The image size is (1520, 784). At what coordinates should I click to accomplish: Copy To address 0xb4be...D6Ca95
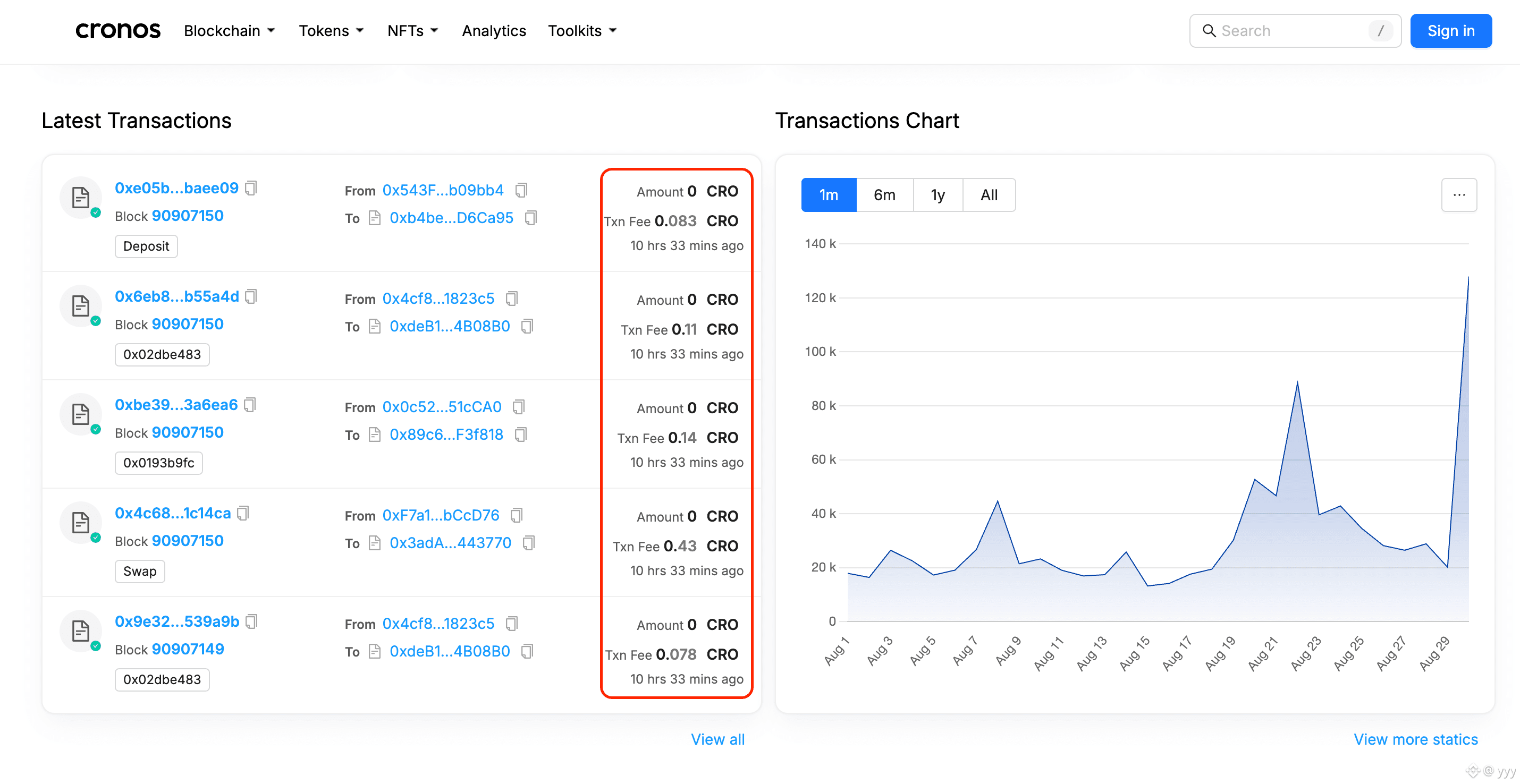pyautogui.click(x=530, y=218)
